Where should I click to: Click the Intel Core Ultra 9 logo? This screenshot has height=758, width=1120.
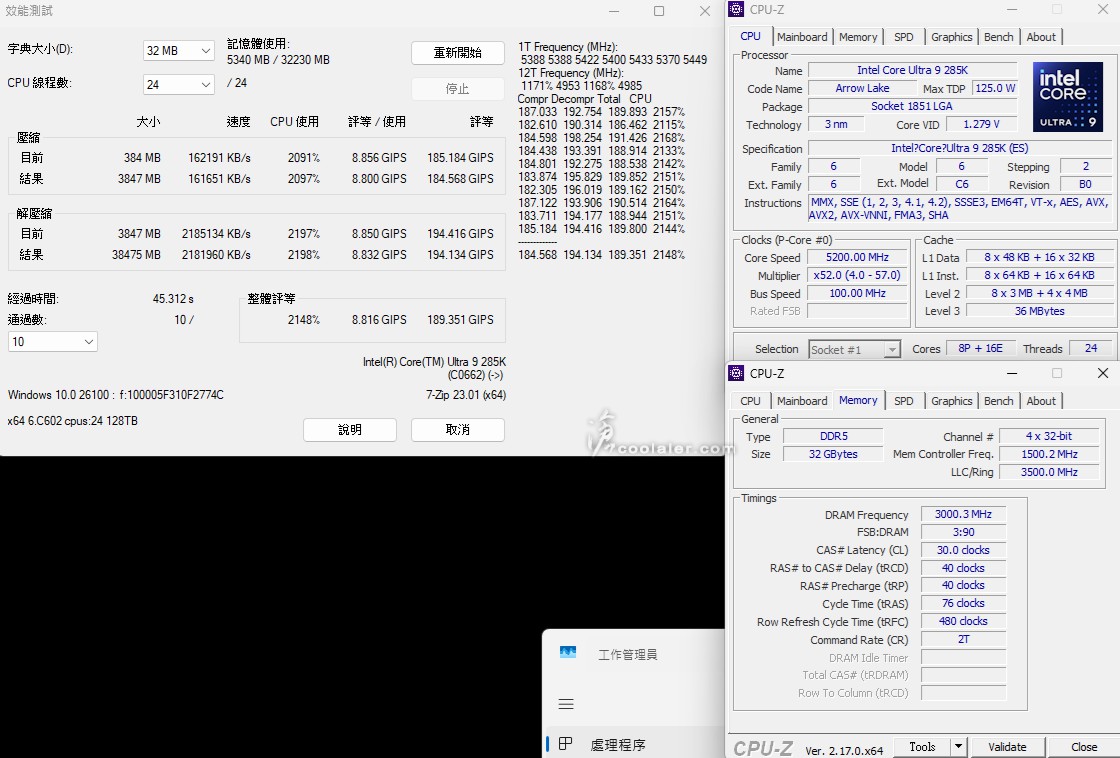tap(1068, 97)
